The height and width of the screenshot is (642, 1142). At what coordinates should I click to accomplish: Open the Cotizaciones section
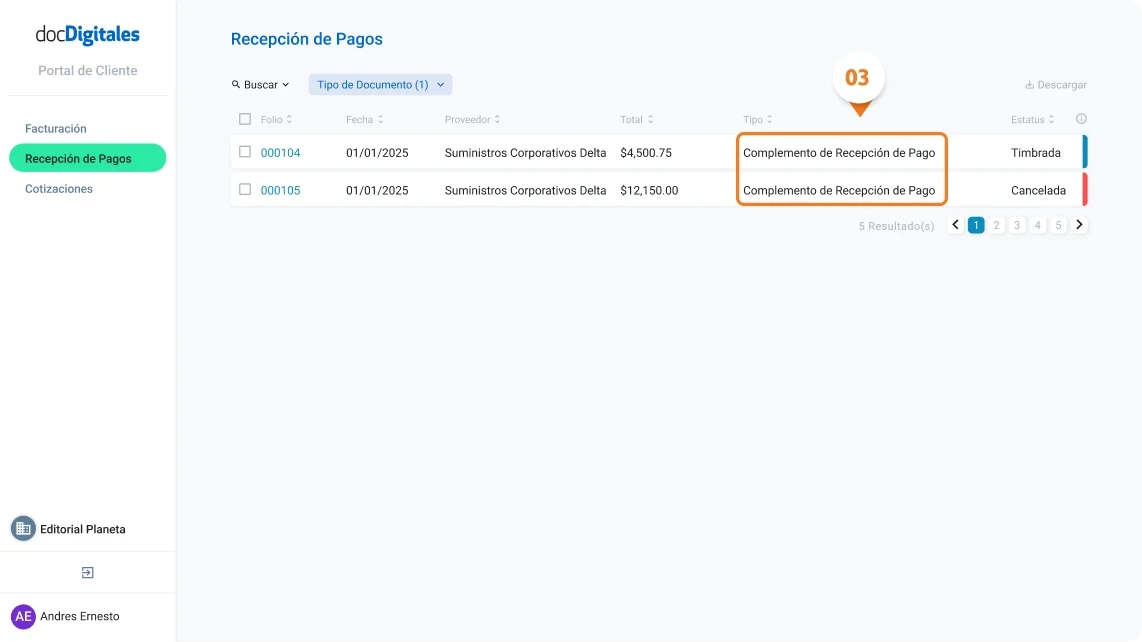click(59, 188)
